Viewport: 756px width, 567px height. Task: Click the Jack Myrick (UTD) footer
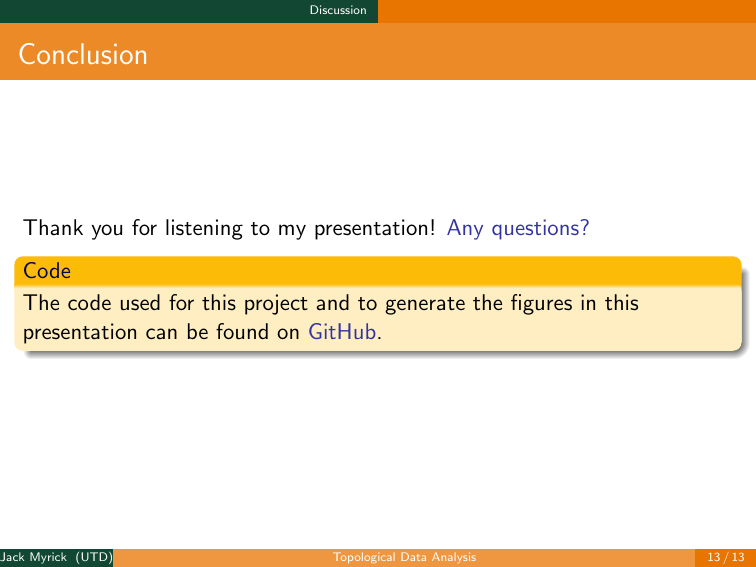pos(56,557)
